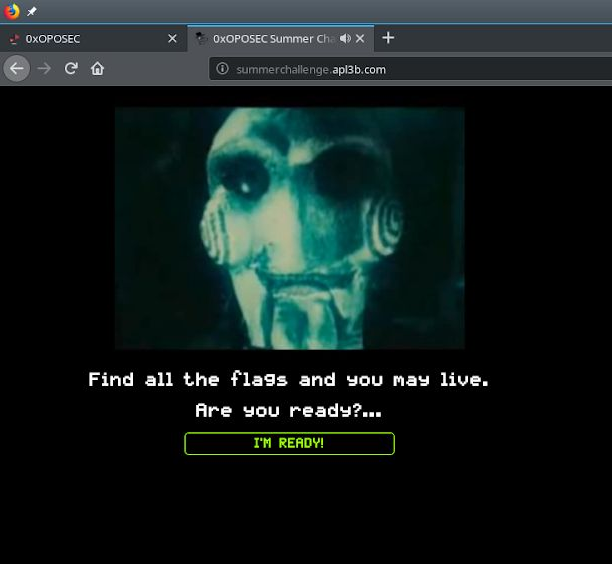Click the summerchallenge.apl3b.com address bar
This screenshot has width=612, height=564.
400,69
